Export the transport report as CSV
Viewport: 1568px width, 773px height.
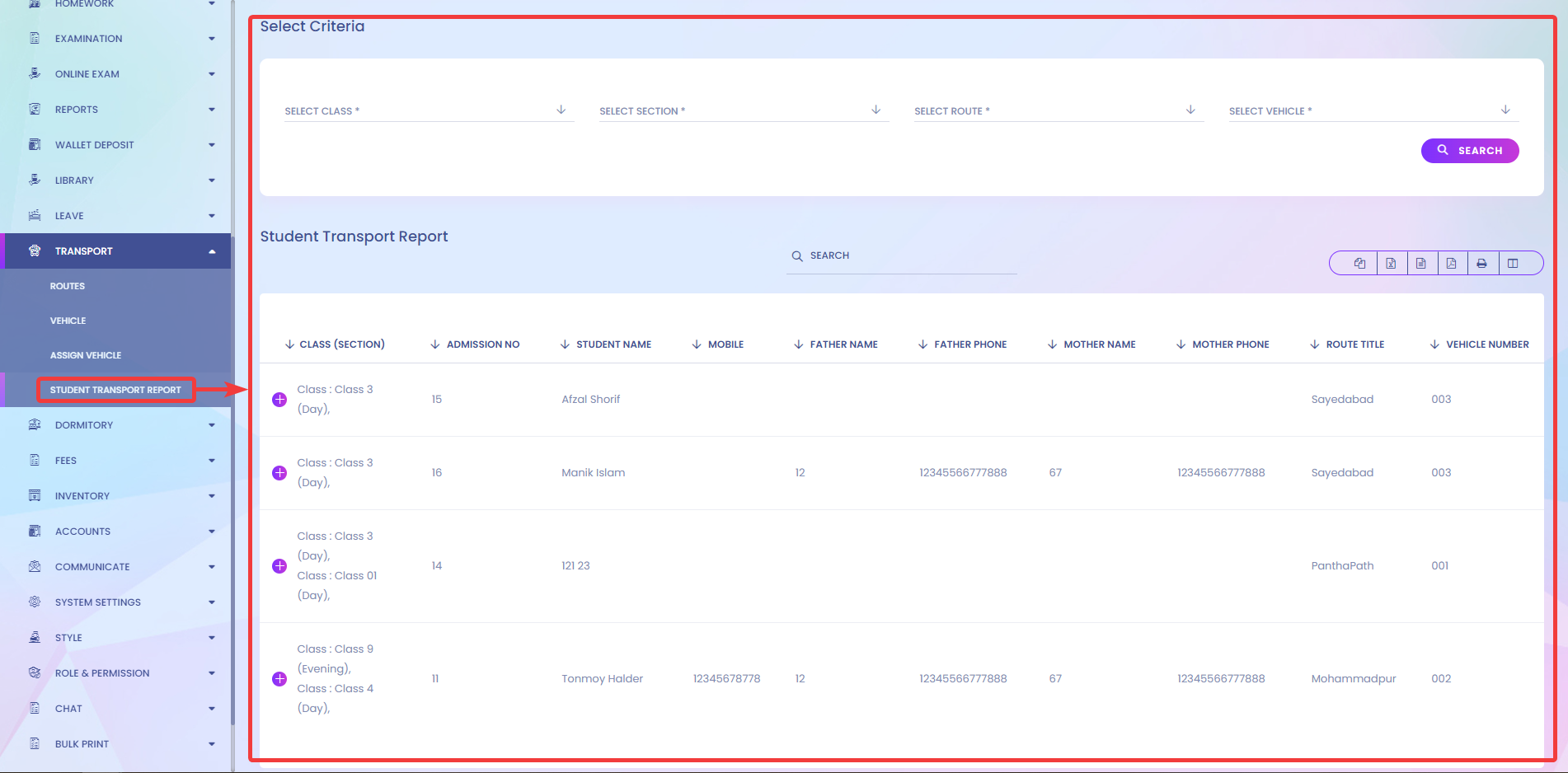pos(1421,264)
